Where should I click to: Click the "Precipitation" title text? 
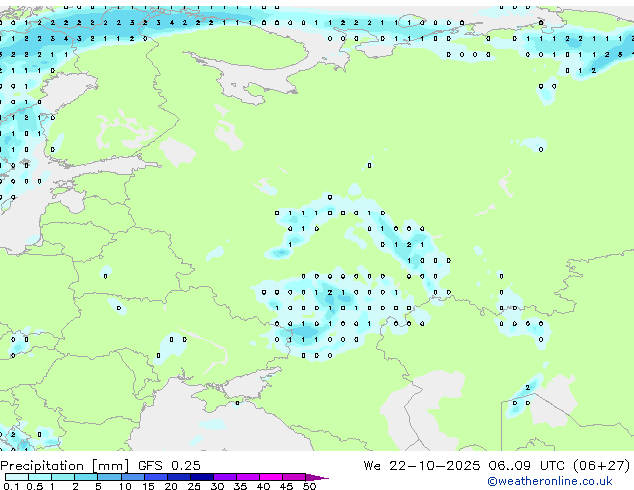coord(42,466)
